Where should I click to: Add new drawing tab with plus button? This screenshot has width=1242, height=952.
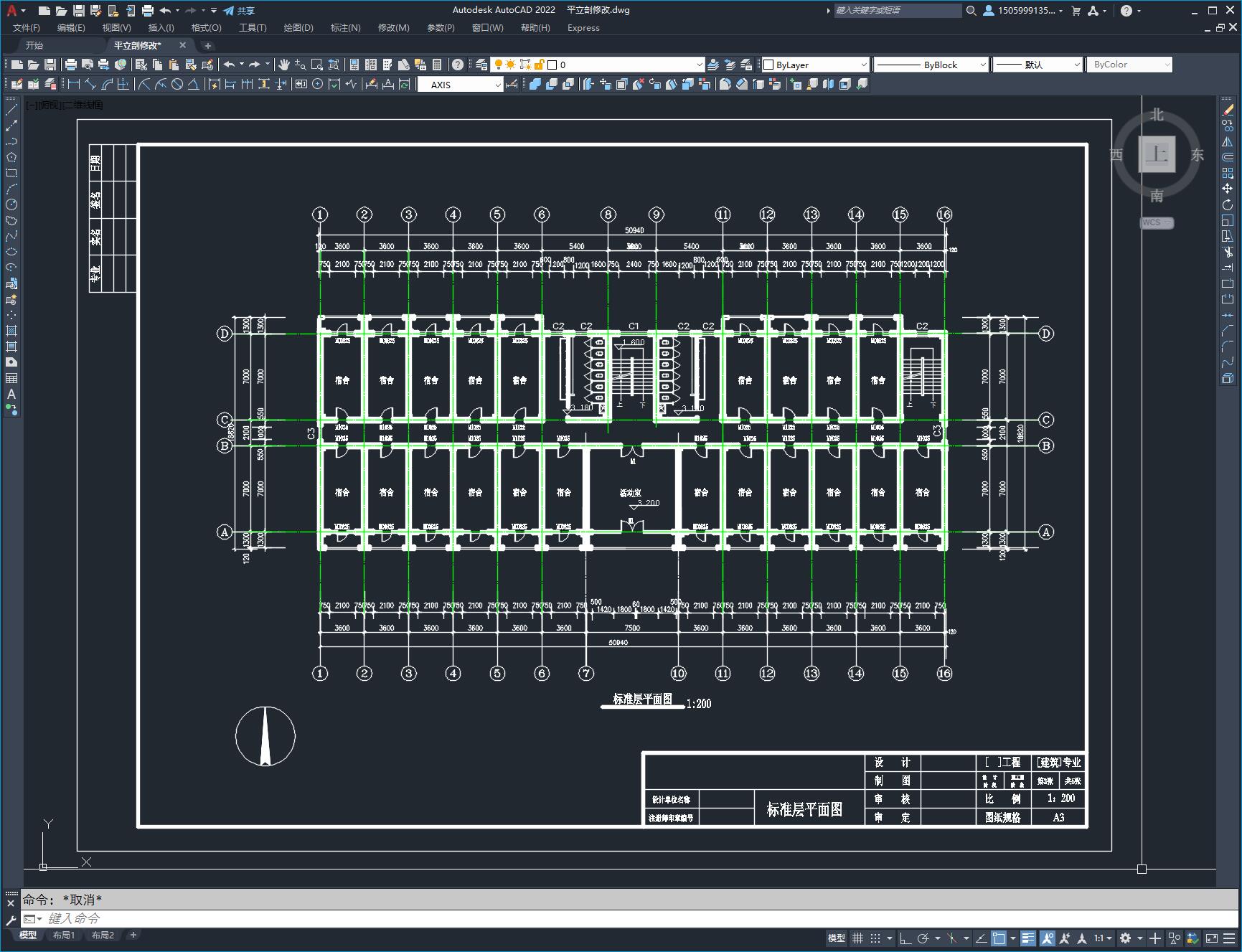point(208,45)
